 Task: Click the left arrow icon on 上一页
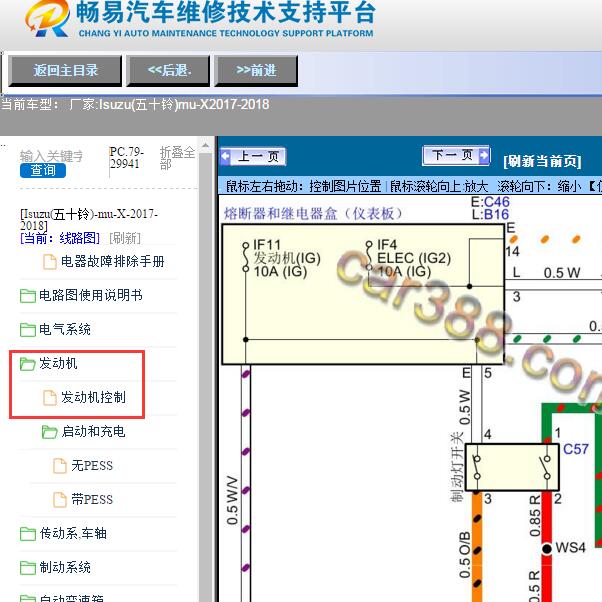coord(226,157)
